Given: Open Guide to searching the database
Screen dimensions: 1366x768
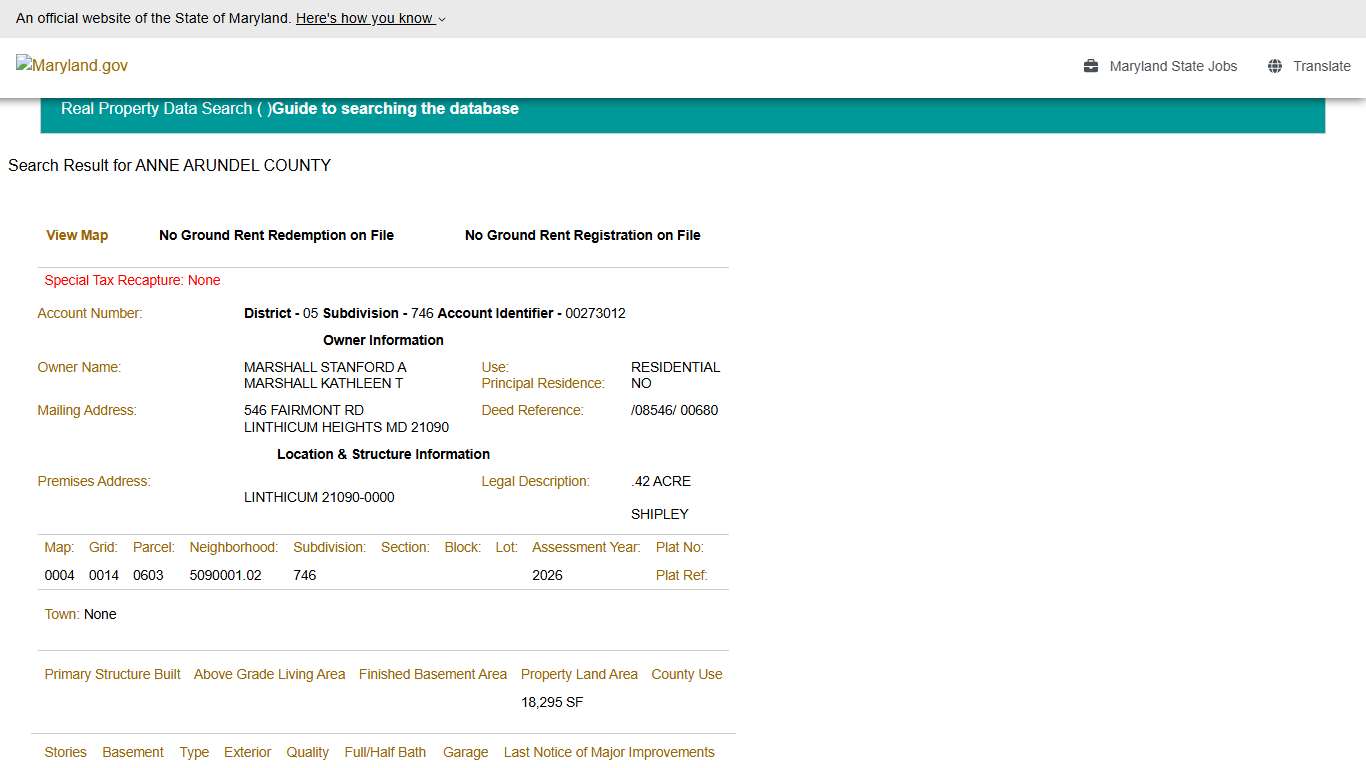Looking at the screenshot, I should click(395, 109).
